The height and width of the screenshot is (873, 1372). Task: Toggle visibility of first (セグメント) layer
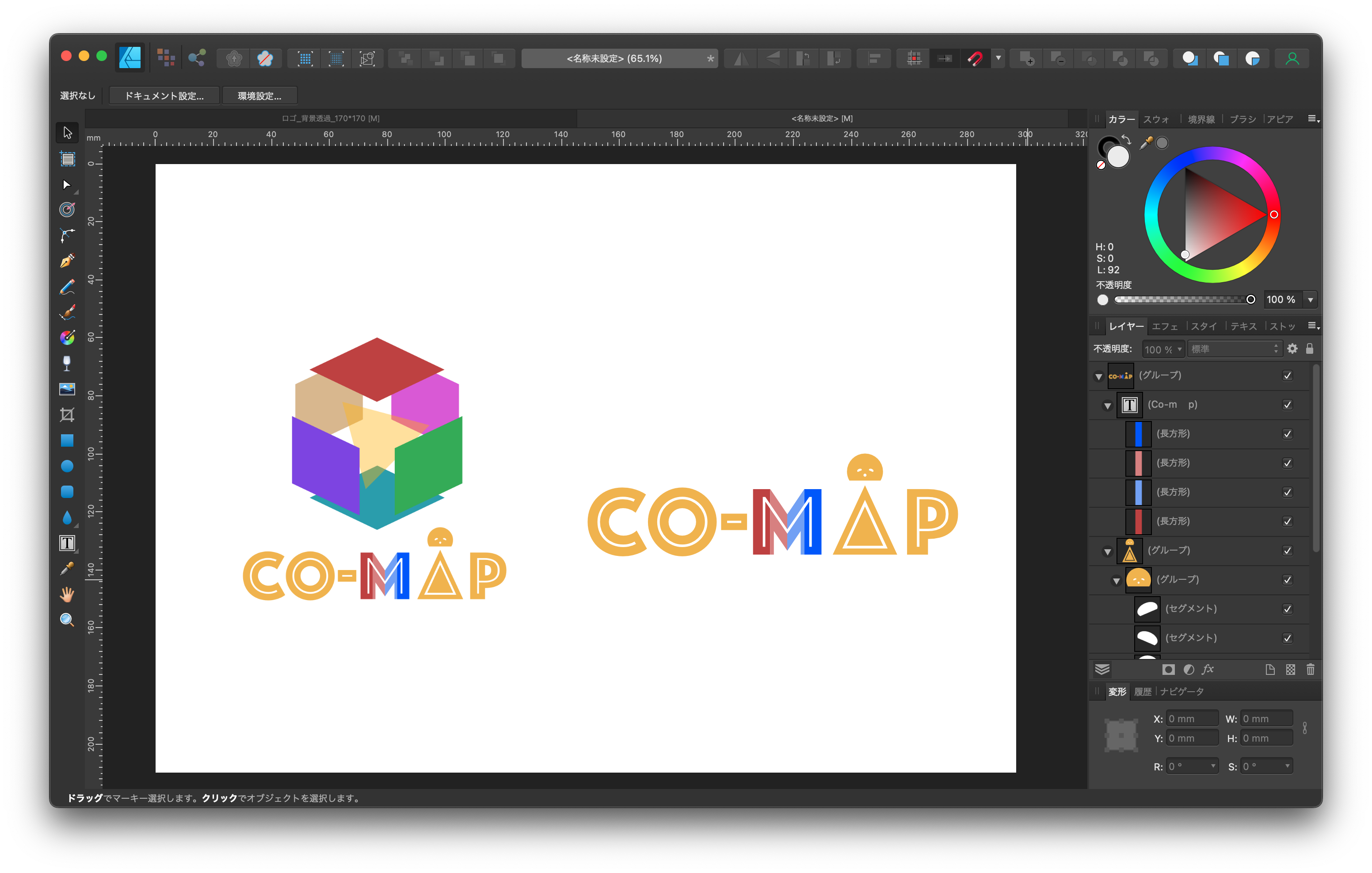pos(1287,609)
